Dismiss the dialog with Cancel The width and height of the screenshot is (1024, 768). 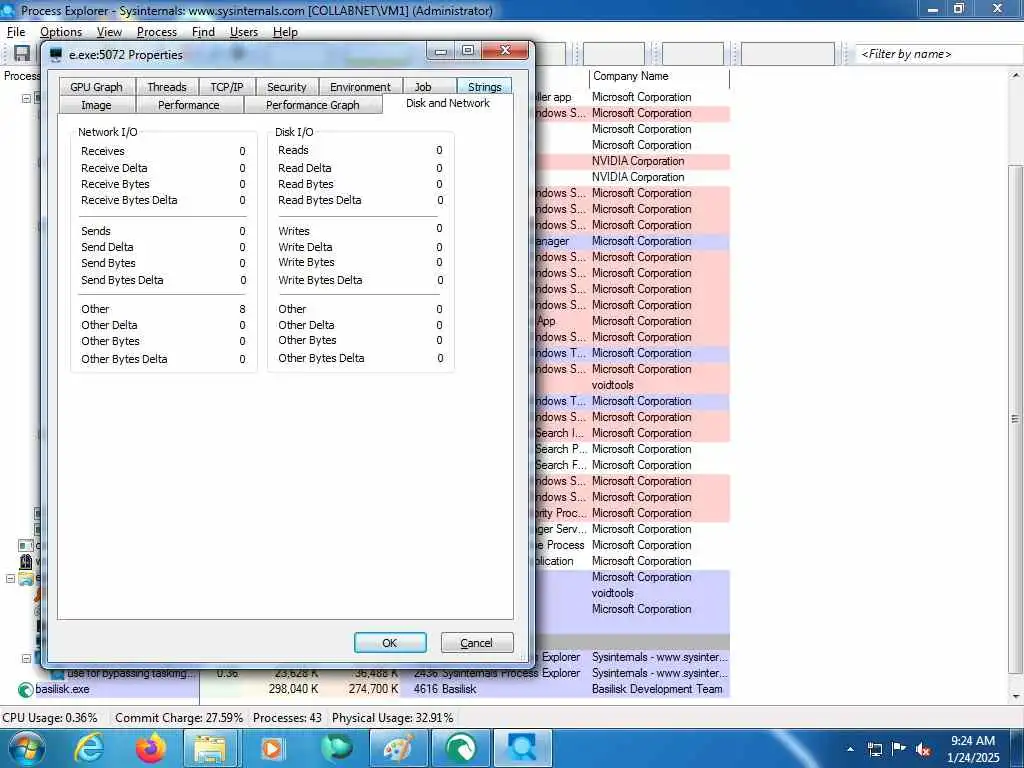477,643
